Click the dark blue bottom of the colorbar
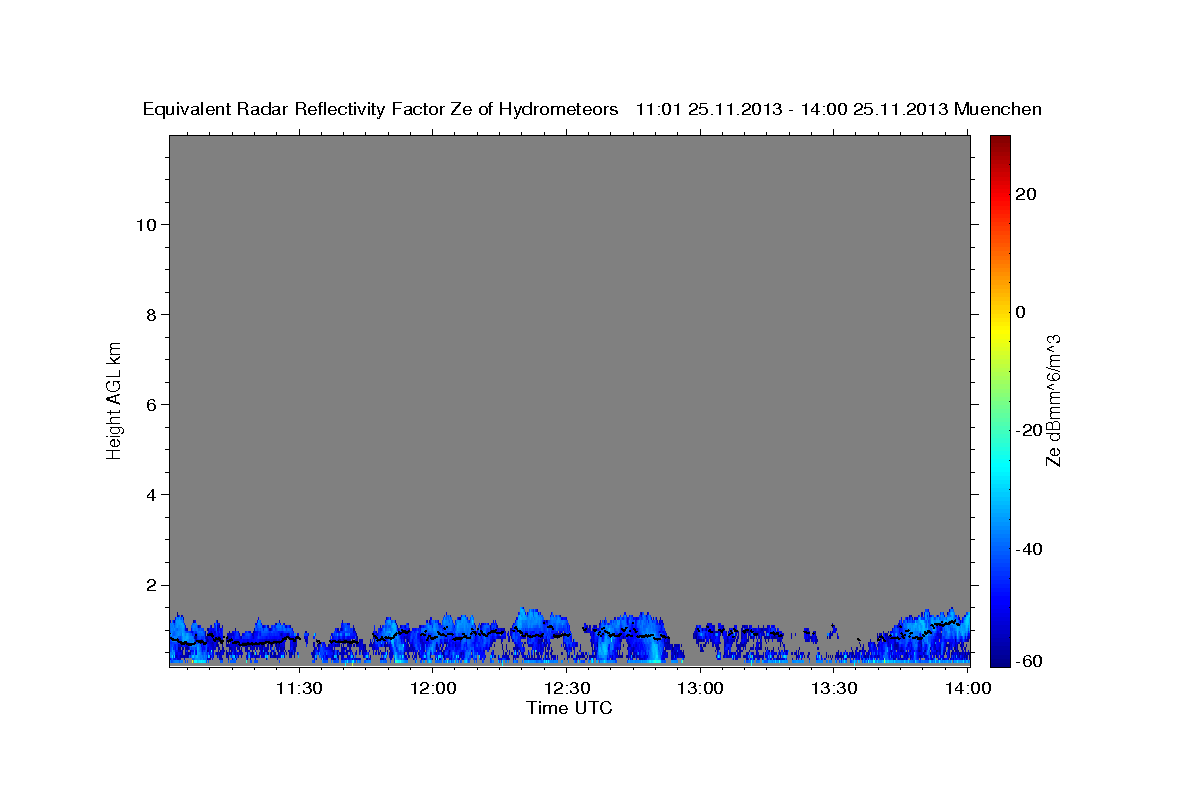The width and height of the screenshot is (1200, 800). pyautogui.click(x=1000, y=658)
